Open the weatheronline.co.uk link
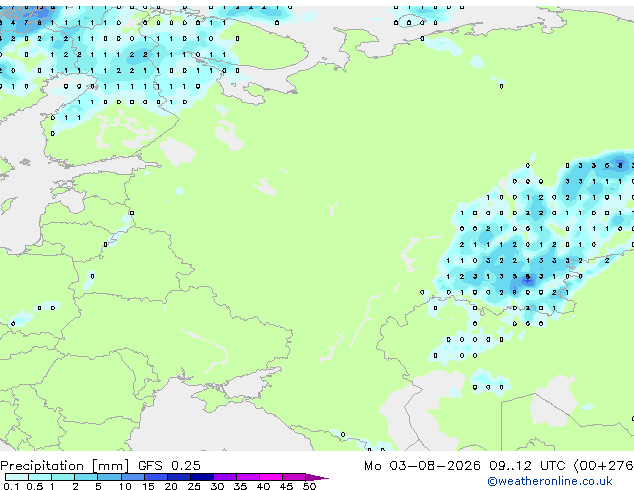Image resolution: width=634 pixels, height=490 pixels. click(x=550, y=481)
